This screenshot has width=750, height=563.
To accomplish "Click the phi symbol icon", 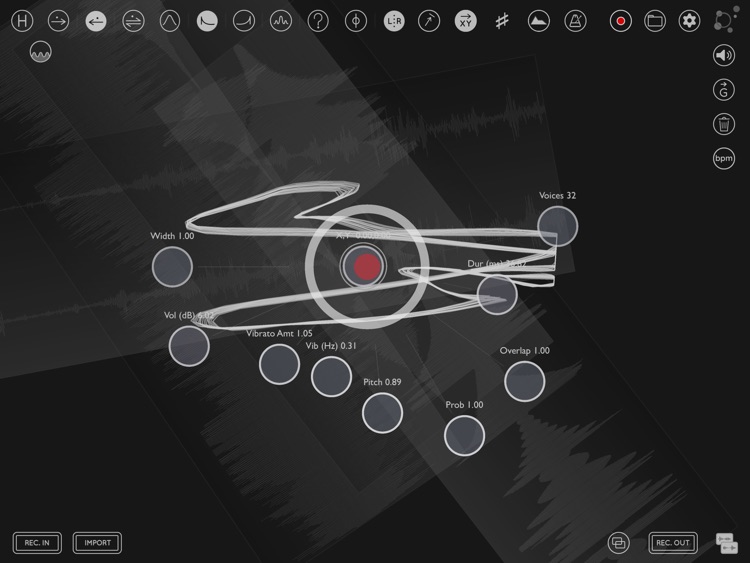I will [356, 21].
